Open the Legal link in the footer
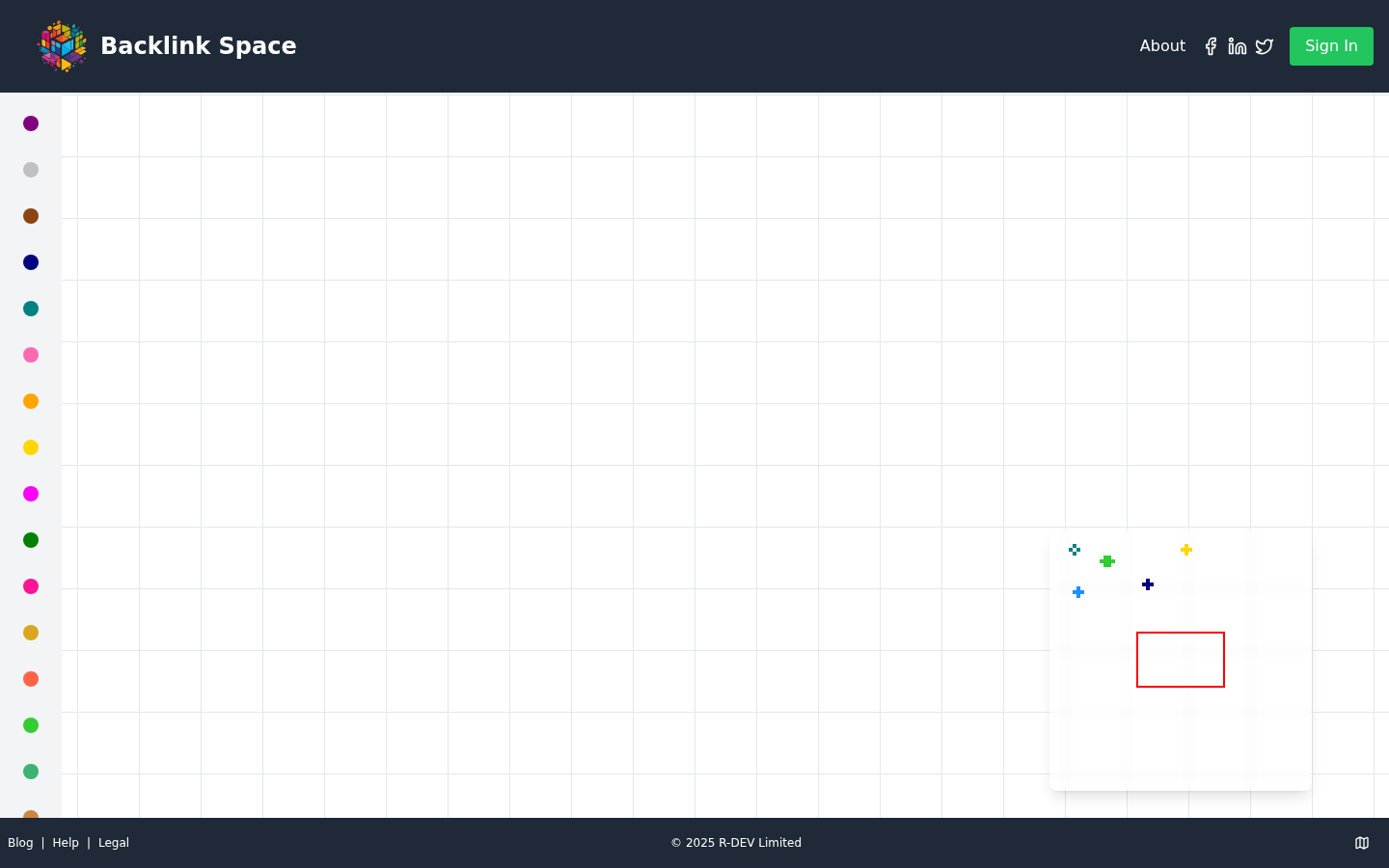 pos(113,843)
